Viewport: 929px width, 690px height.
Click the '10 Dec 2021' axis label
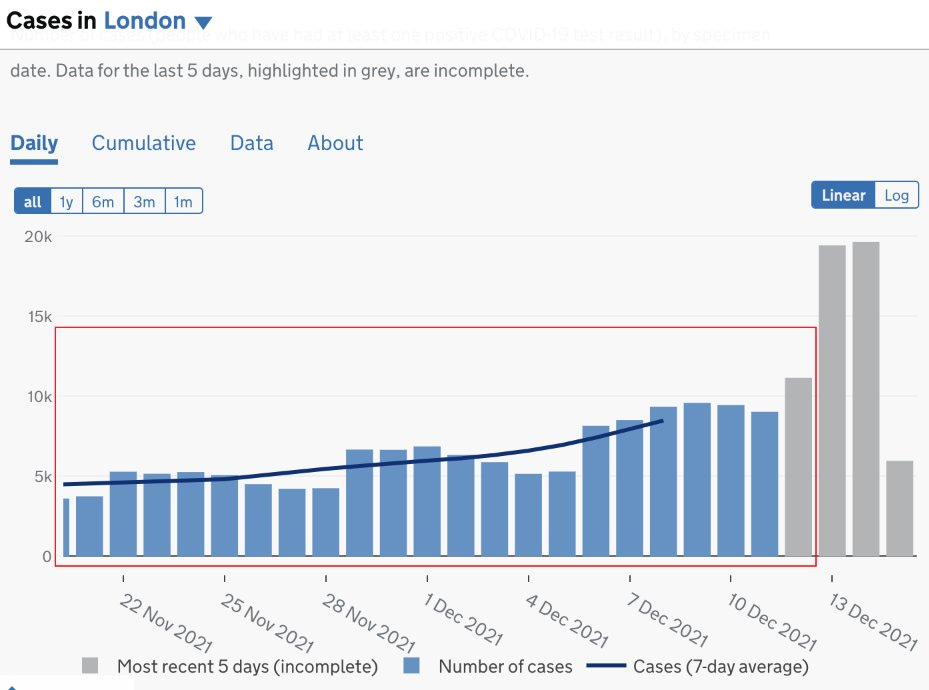click(x=772, y=621)
